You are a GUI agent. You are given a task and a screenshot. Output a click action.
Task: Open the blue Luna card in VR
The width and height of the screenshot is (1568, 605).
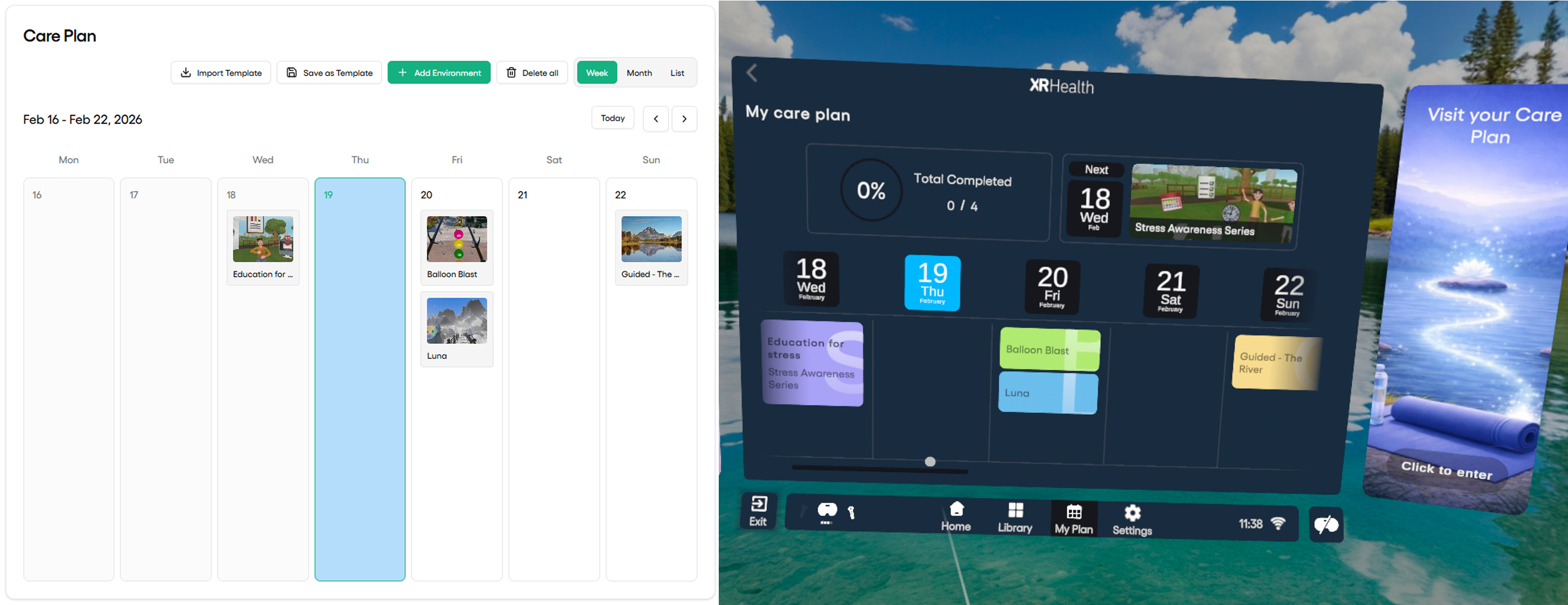click(1048, 393)
